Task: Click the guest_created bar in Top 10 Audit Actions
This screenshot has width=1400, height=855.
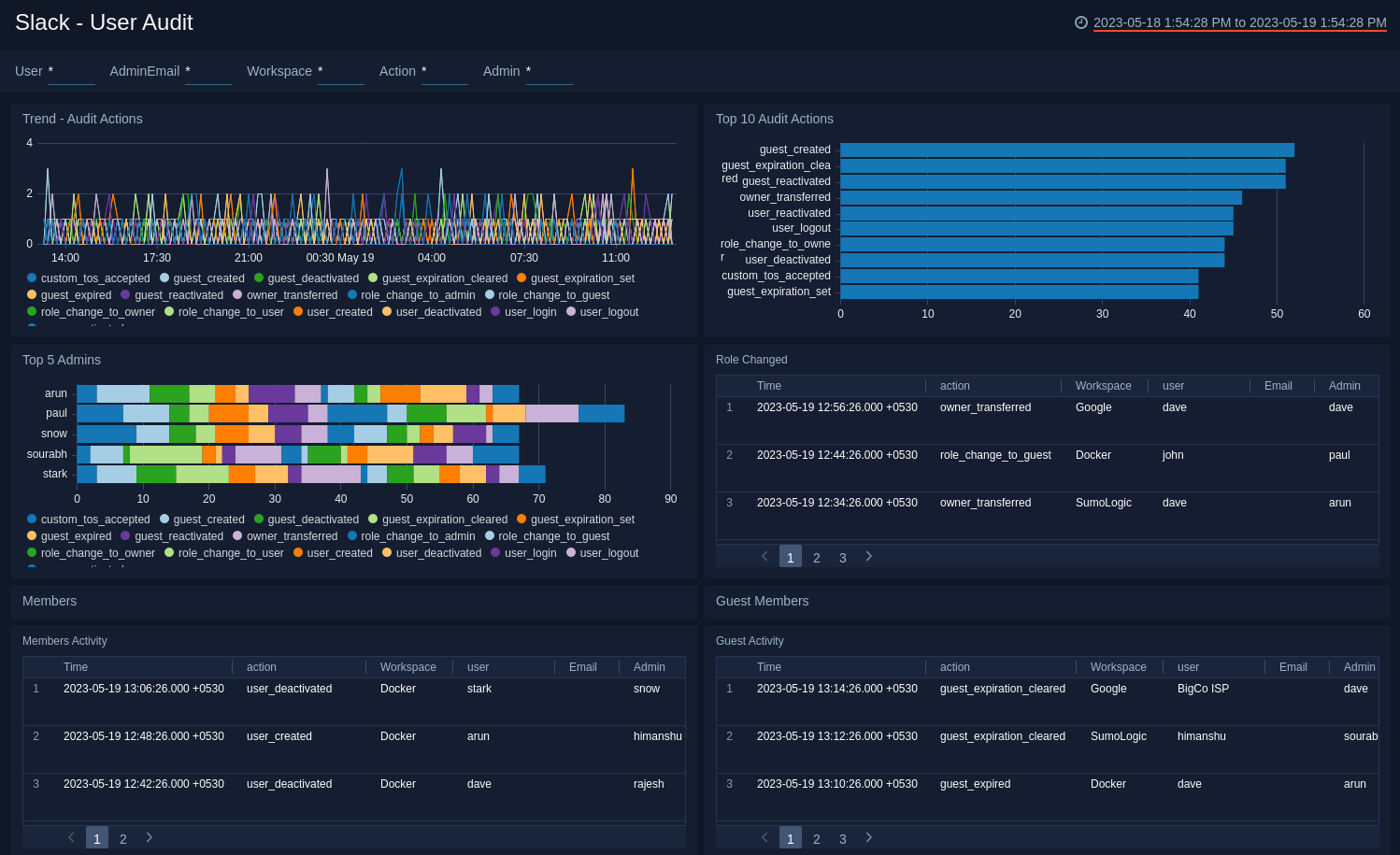Action: pos(1065,150)
